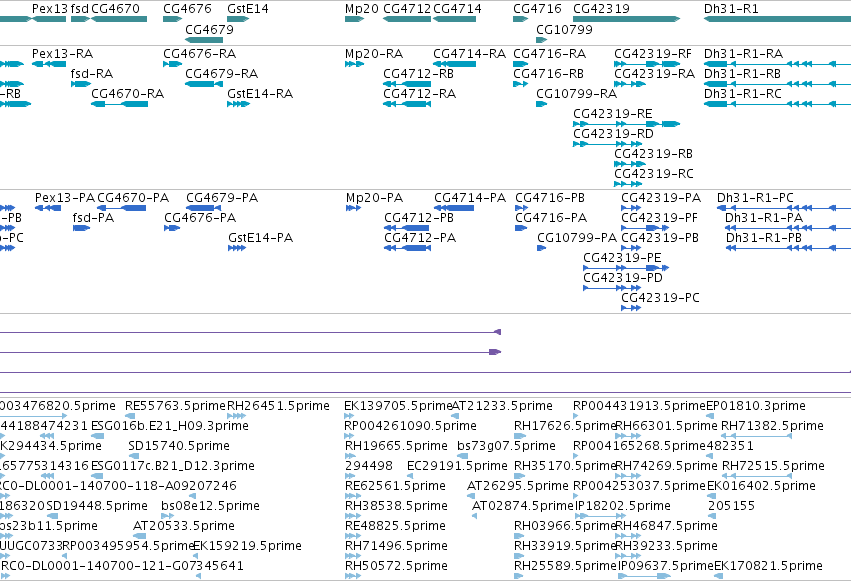Click transcript CG4716-RB
The height and width of the screenshot is (581, 851).
tap(520, 84)
